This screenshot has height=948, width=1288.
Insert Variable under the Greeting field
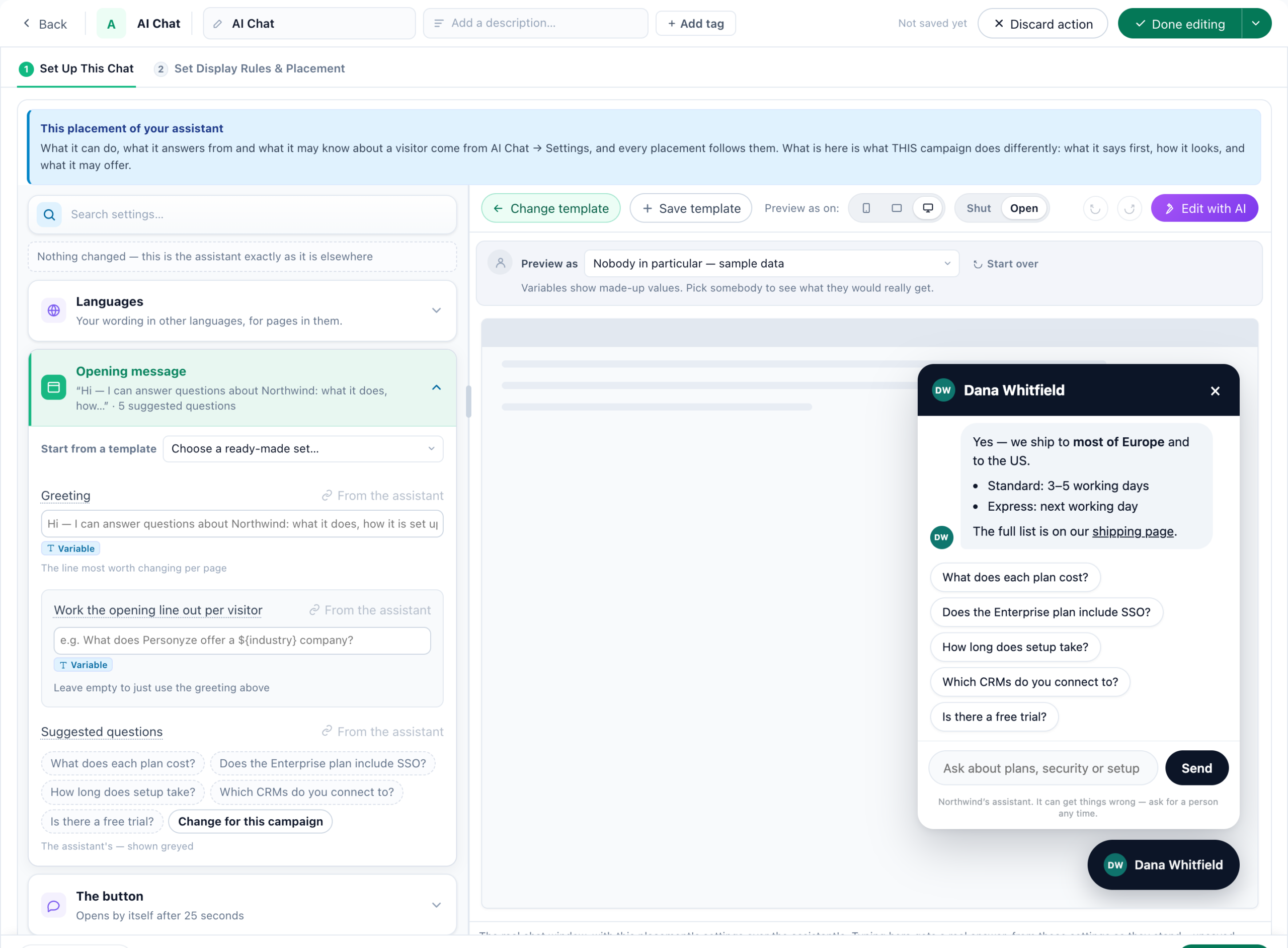click(x=70, y=548)
